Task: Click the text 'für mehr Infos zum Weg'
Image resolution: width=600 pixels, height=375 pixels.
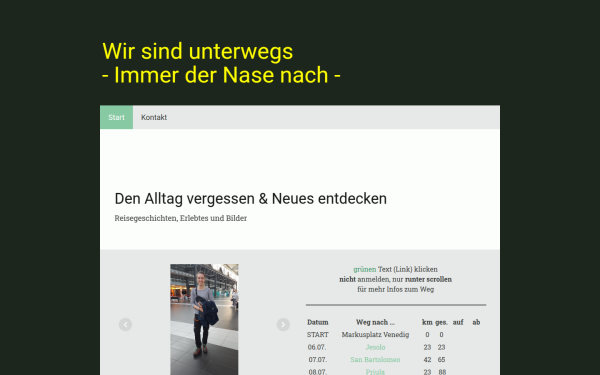Action: tap(396, 289)
